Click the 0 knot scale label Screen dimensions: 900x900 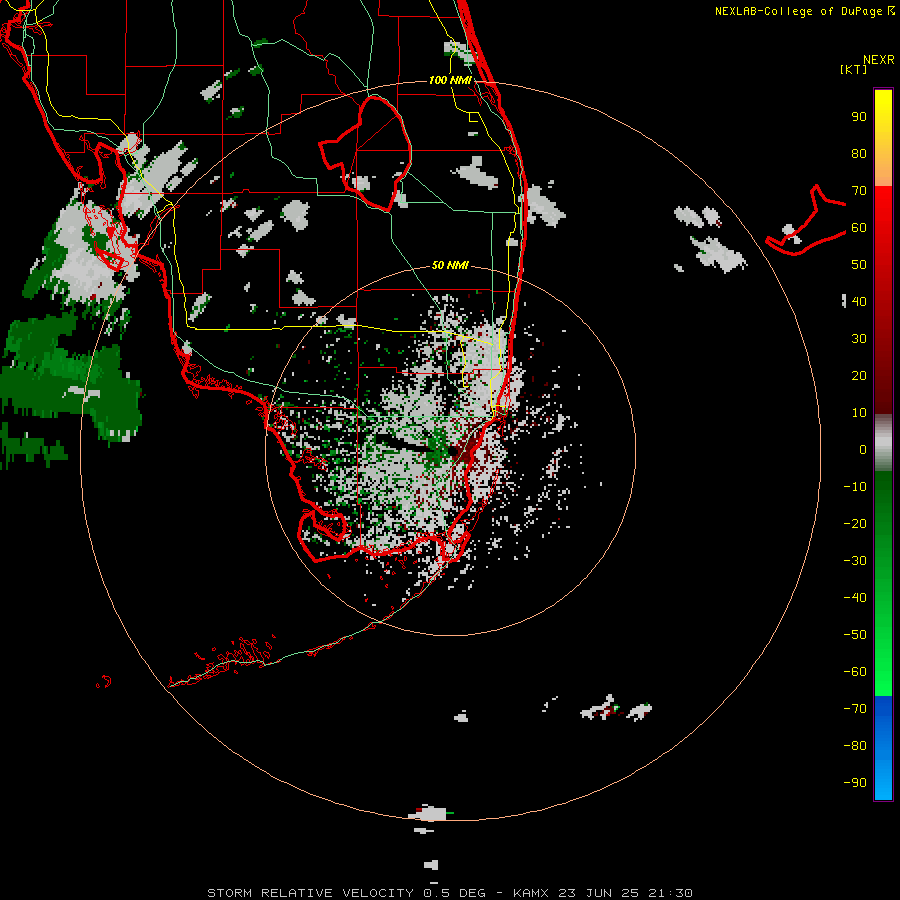point(863,449)
